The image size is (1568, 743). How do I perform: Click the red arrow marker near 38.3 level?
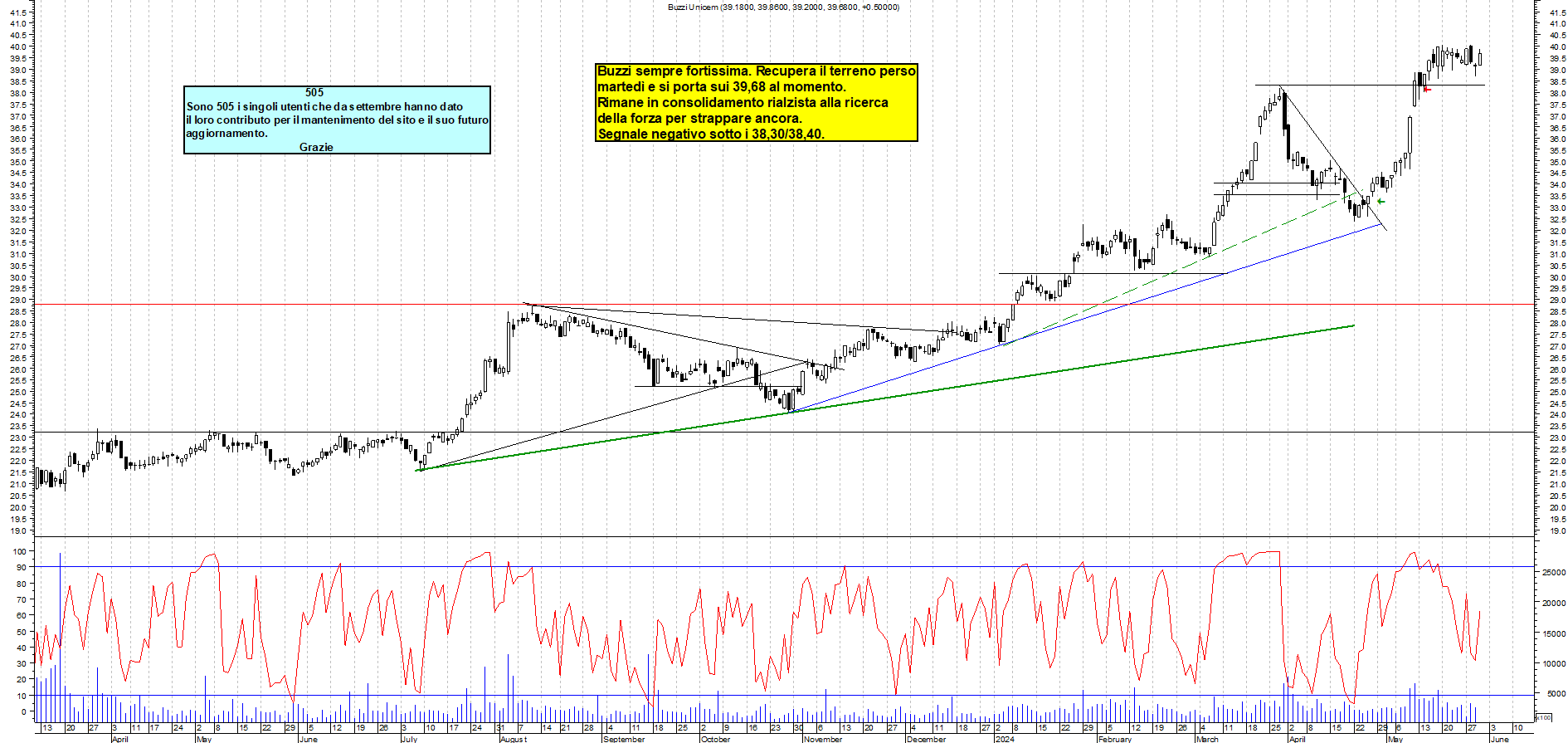point(1427,90)
